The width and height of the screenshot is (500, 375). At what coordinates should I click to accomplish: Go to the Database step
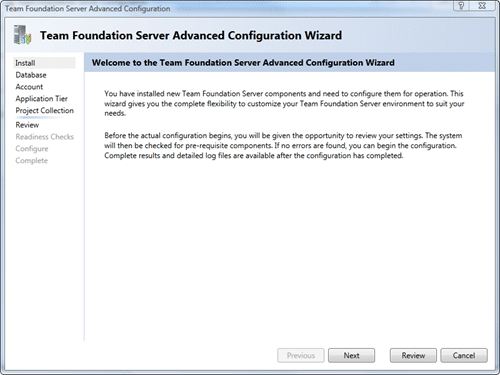[31, 75]
